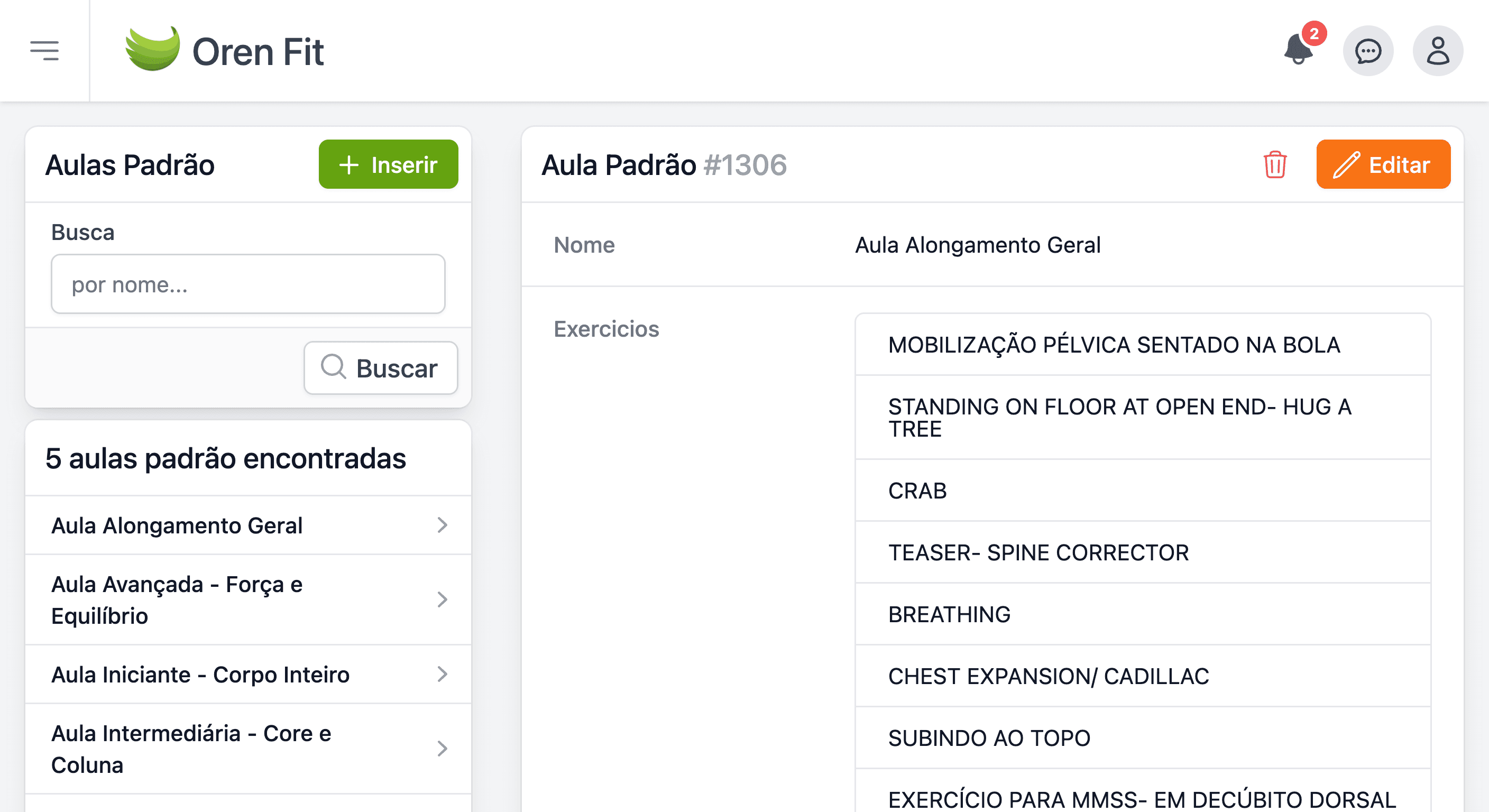
Task: Focus the 'por nome...' search field
Action: [248, 284]
